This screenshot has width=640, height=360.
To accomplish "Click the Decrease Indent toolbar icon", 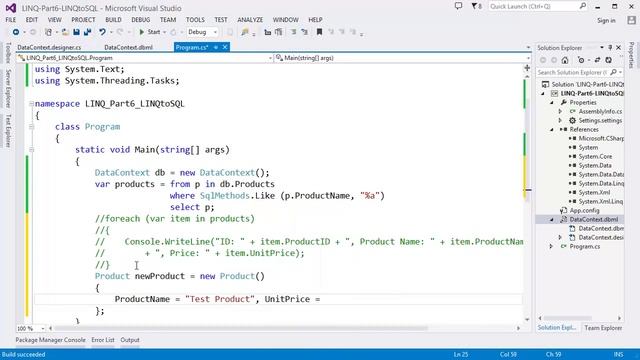I will pyautogui.click(x=267, y=32).
